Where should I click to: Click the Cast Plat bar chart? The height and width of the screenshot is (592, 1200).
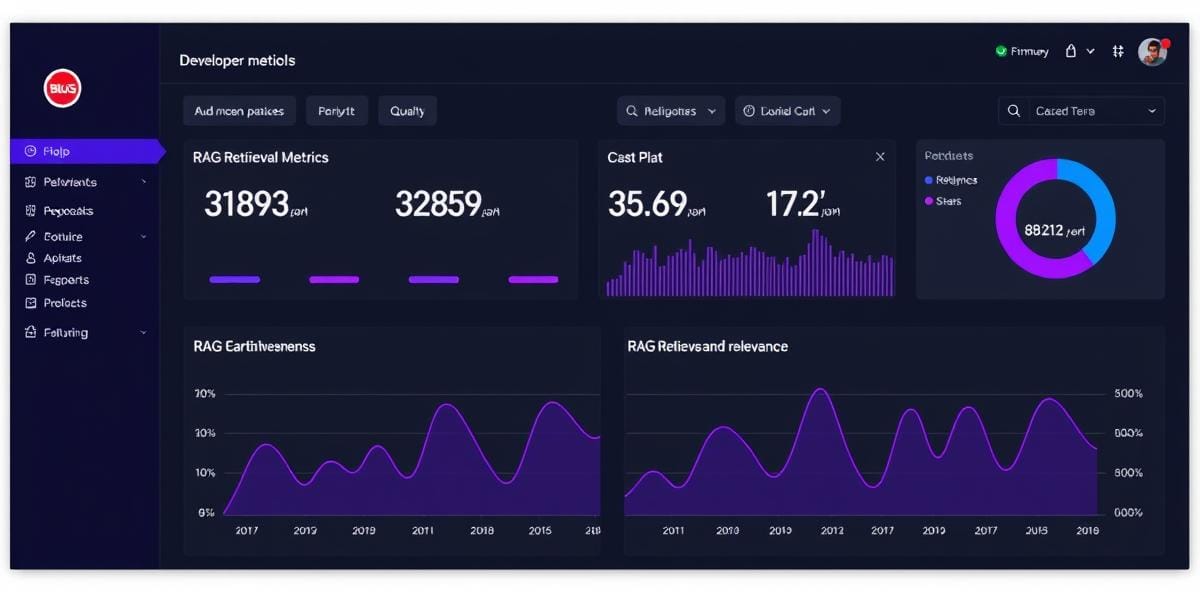click(750, 263)
